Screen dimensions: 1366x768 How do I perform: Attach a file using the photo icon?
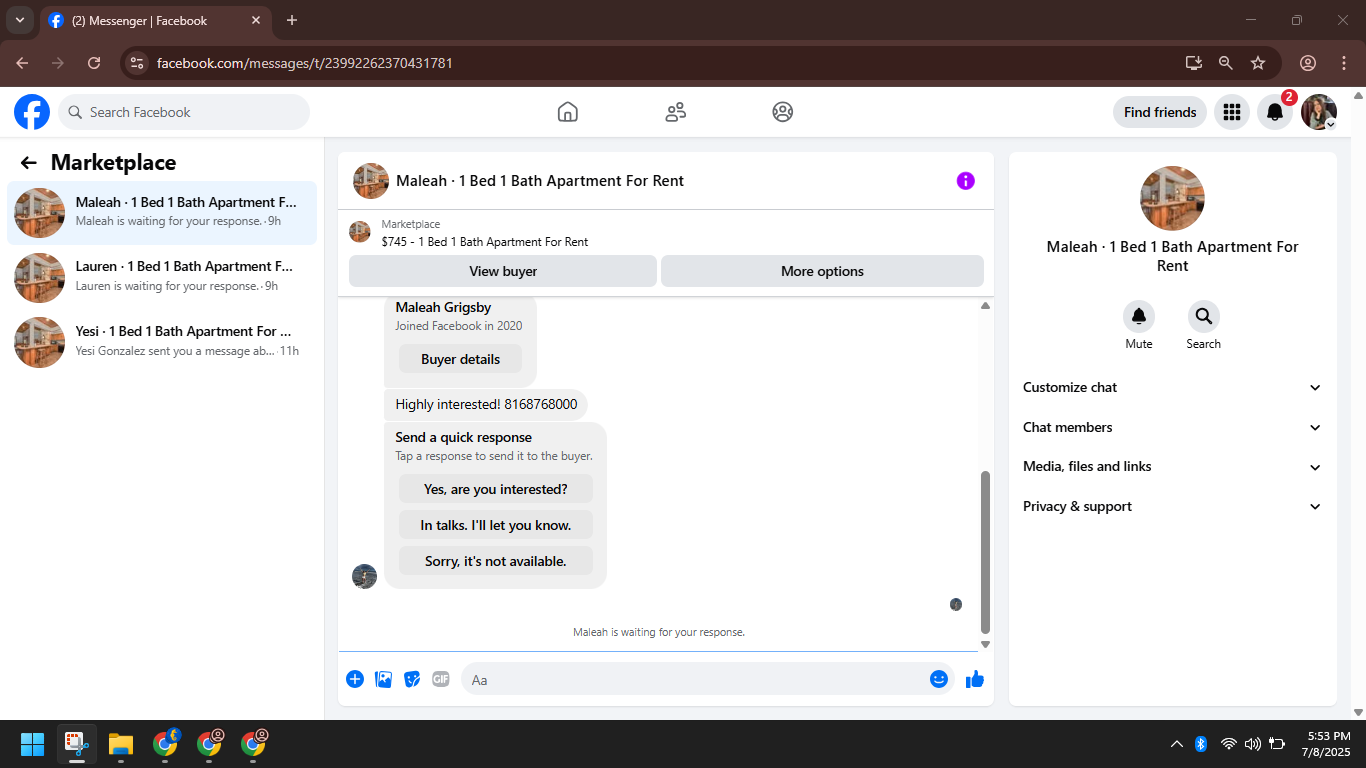pyautogui.click(x=383, y=679)
